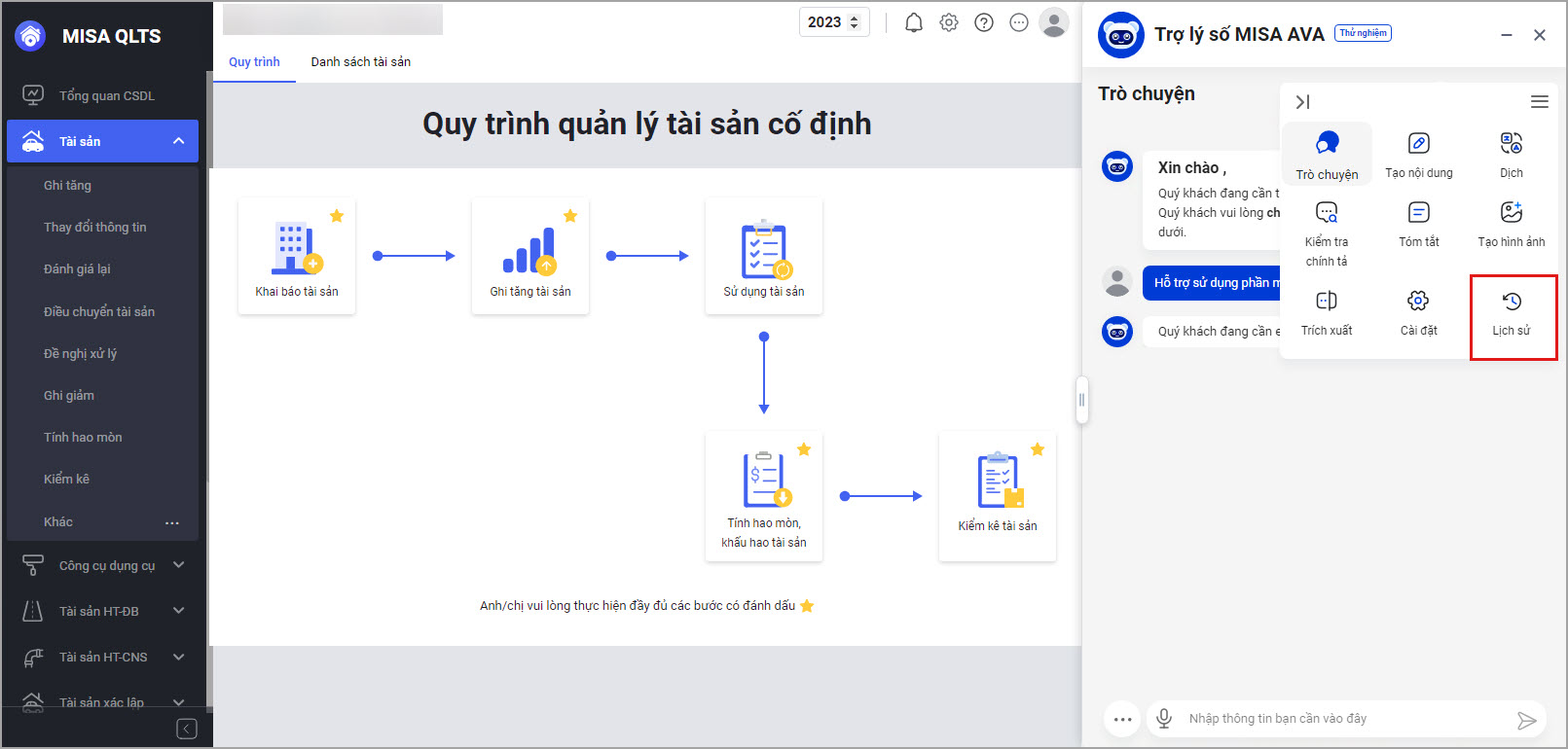Screen dimensions: 1568x749
Task: Select Tạo nội dung feature
Action: tap(1419, 155)
